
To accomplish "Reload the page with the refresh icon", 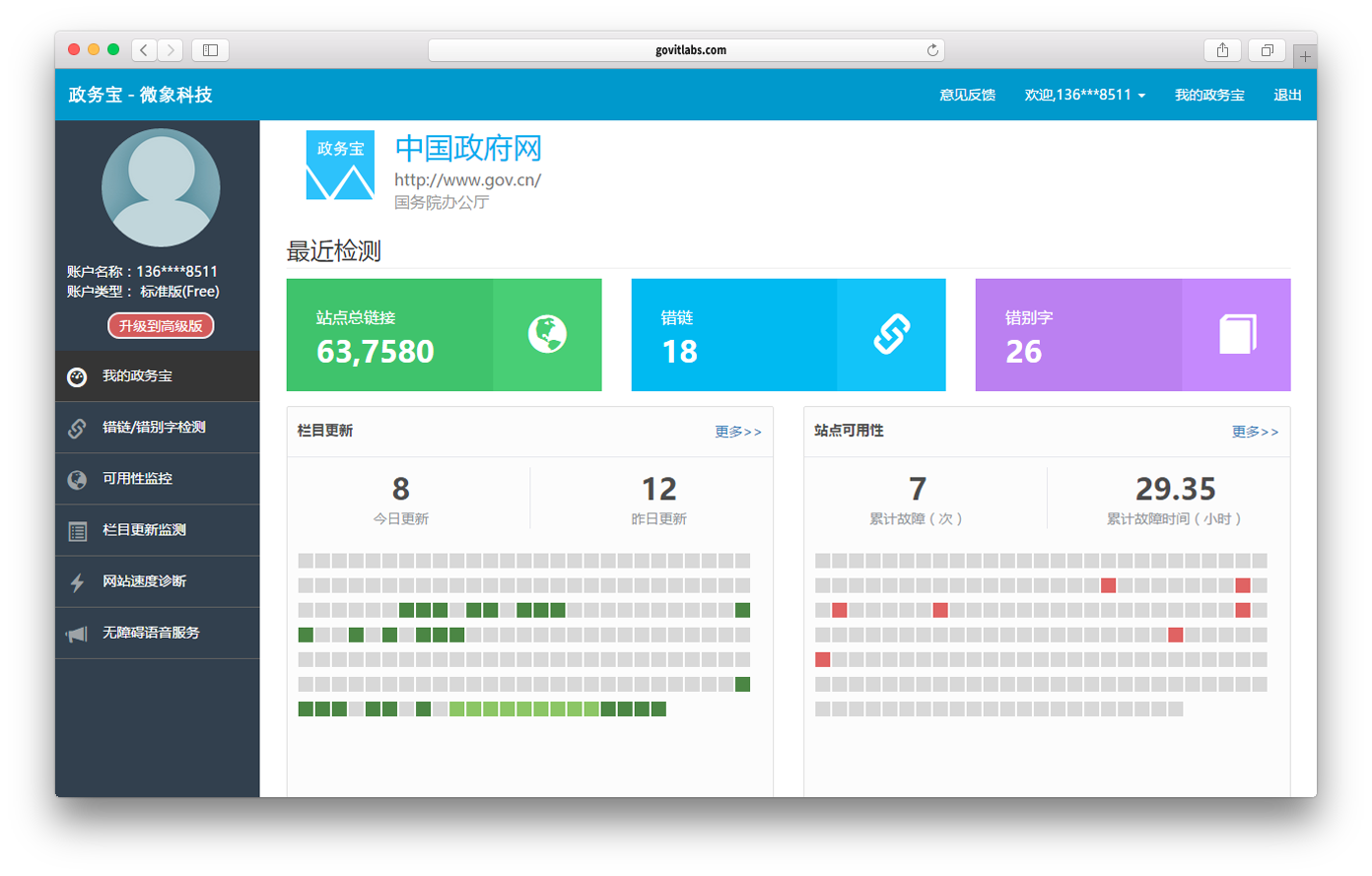I will 932,49.
